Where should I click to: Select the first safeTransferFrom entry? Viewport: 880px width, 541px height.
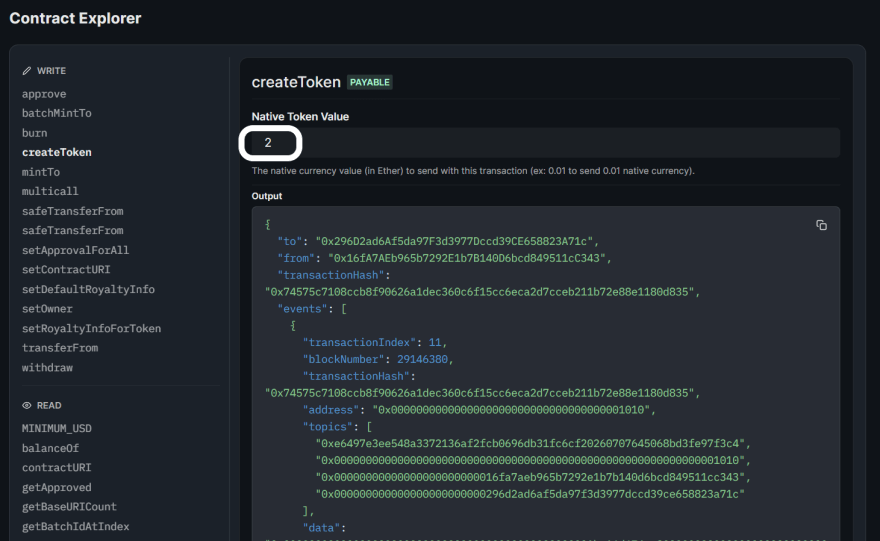coord(72,211)
